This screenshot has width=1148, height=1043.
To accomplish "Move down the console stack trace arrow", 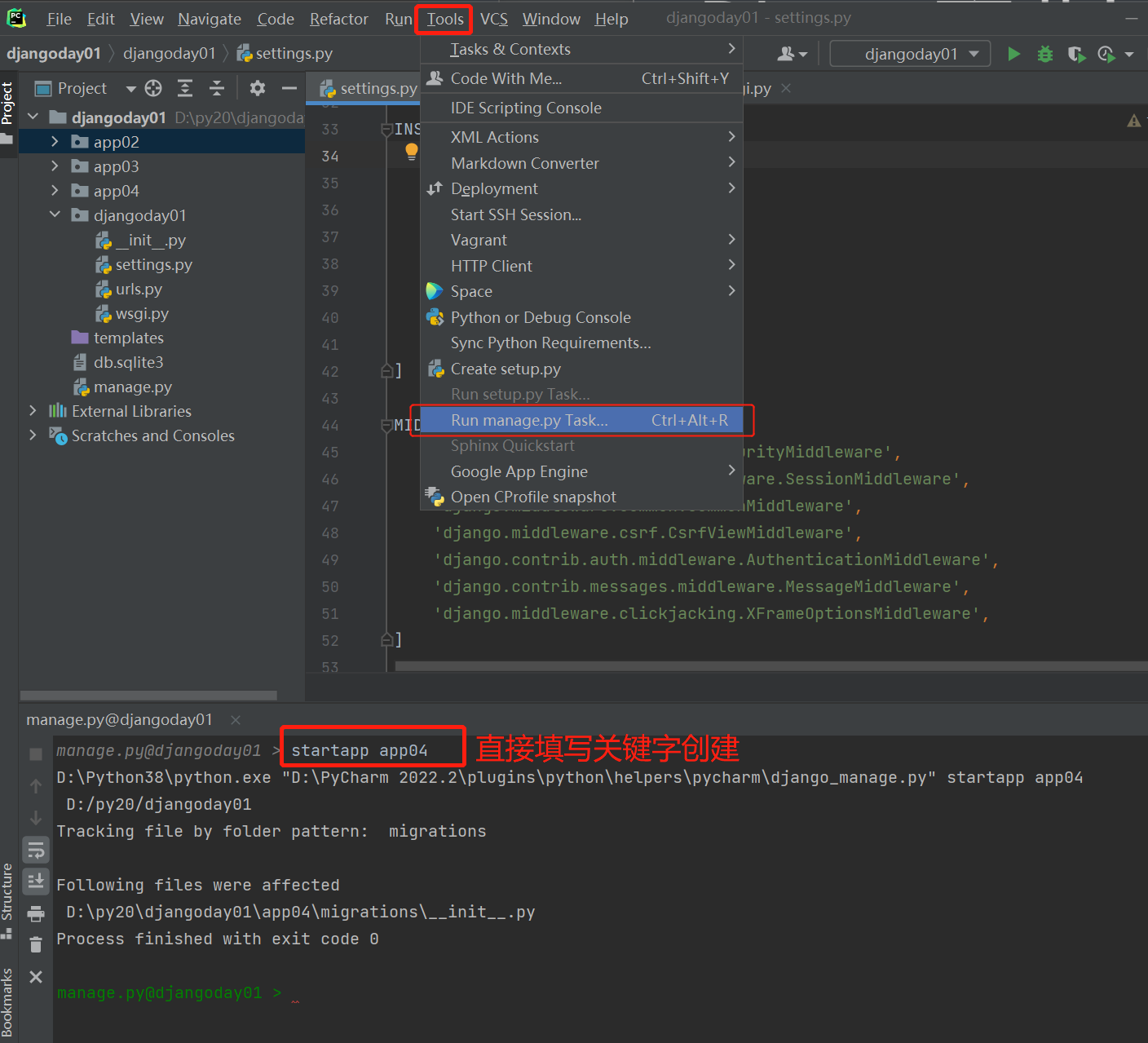I will [x=36, y=818].
